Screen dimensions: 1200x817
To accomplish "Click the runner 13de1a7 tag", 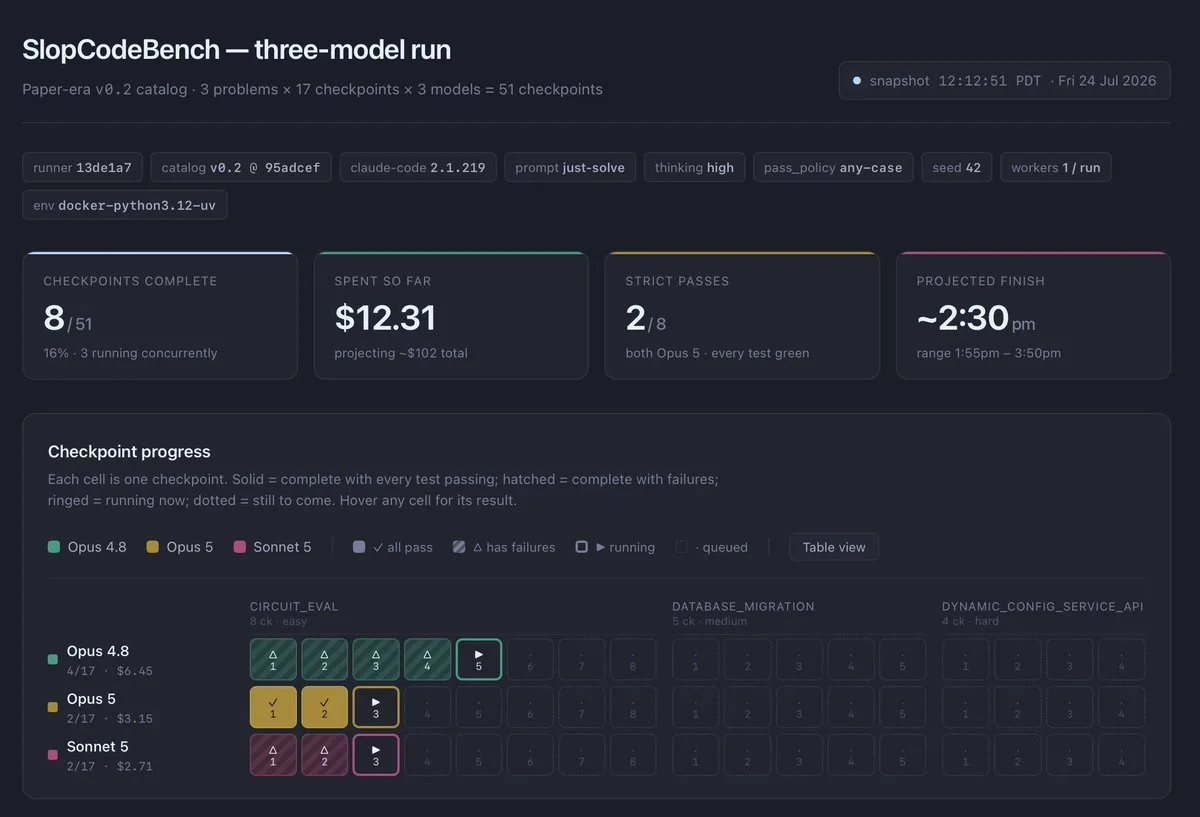I will pyautogui.click(x=83, y=167).
